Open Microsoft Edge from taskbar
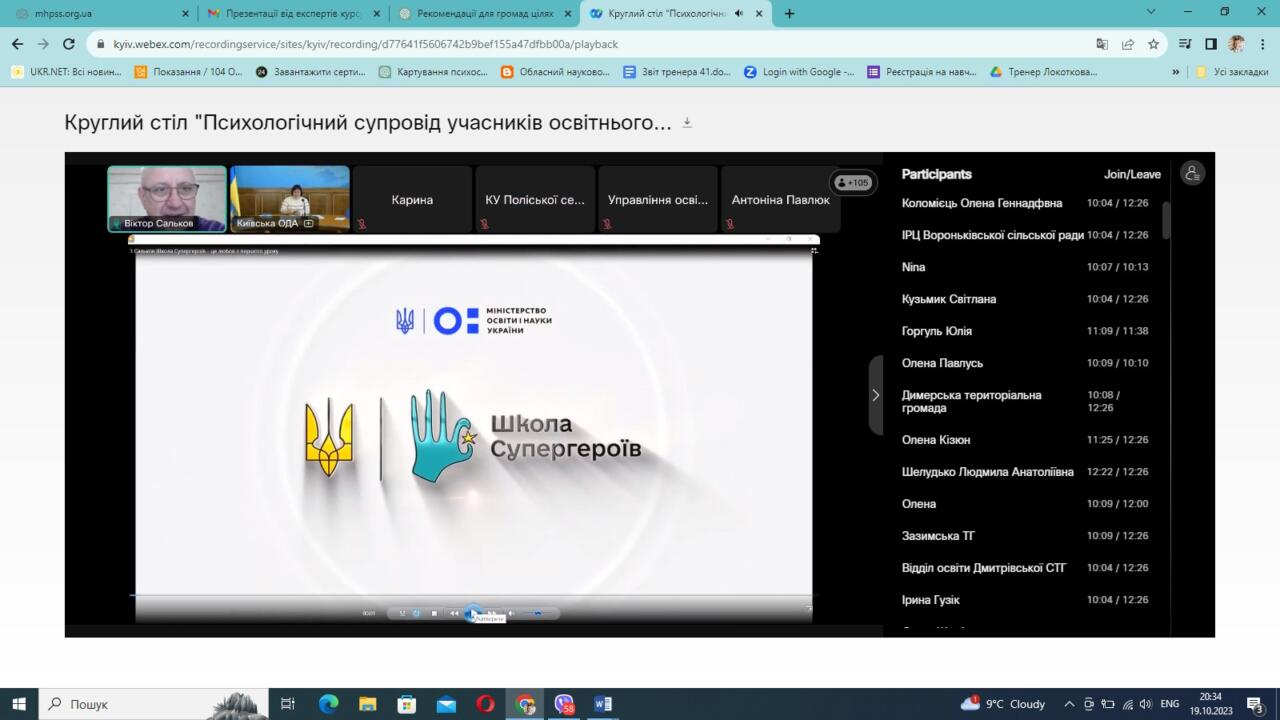The image size is (1280, 720). point(328,704)
